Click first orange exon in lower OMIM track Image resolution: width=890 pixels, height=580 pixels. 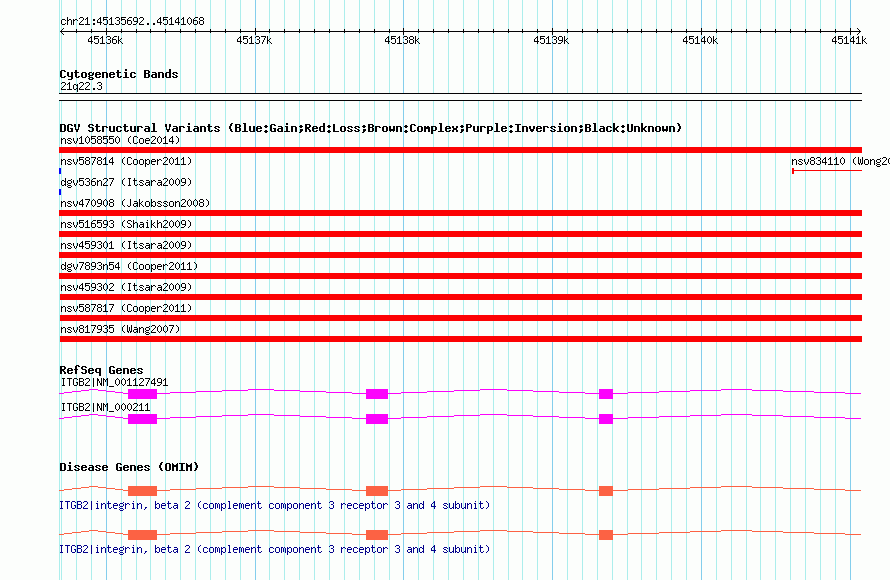[x=142, y=535]
